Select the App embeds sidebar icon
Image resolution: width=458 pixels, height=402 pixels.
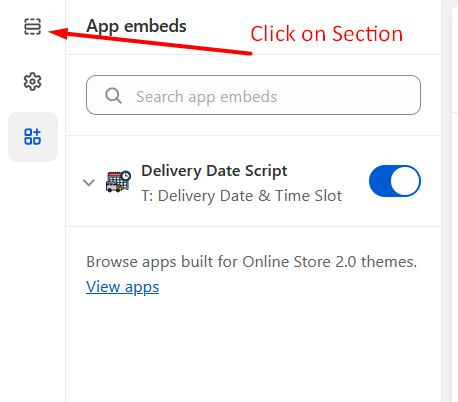point(32,137)
